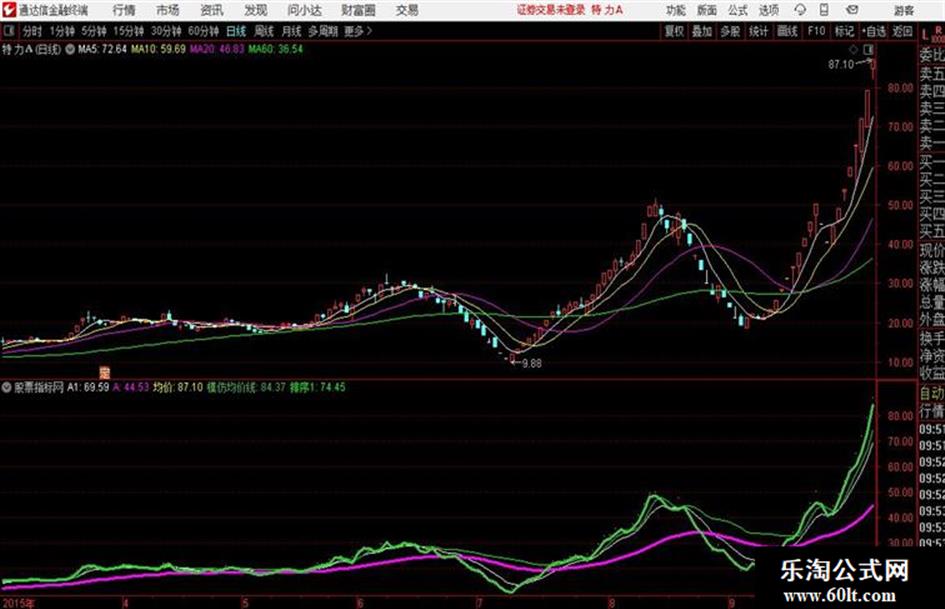Select the 月线 monthly chart tab
This screenshot has width=945, height=609.
pos(292,31)
